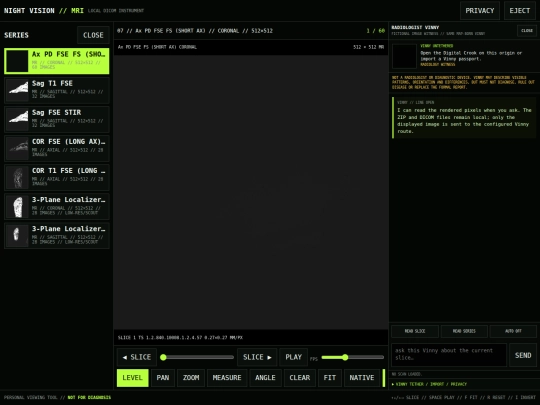540x405 pixels.
Task: Click the Vinny avatar placeholder box
Action: (x=404, y=56)
